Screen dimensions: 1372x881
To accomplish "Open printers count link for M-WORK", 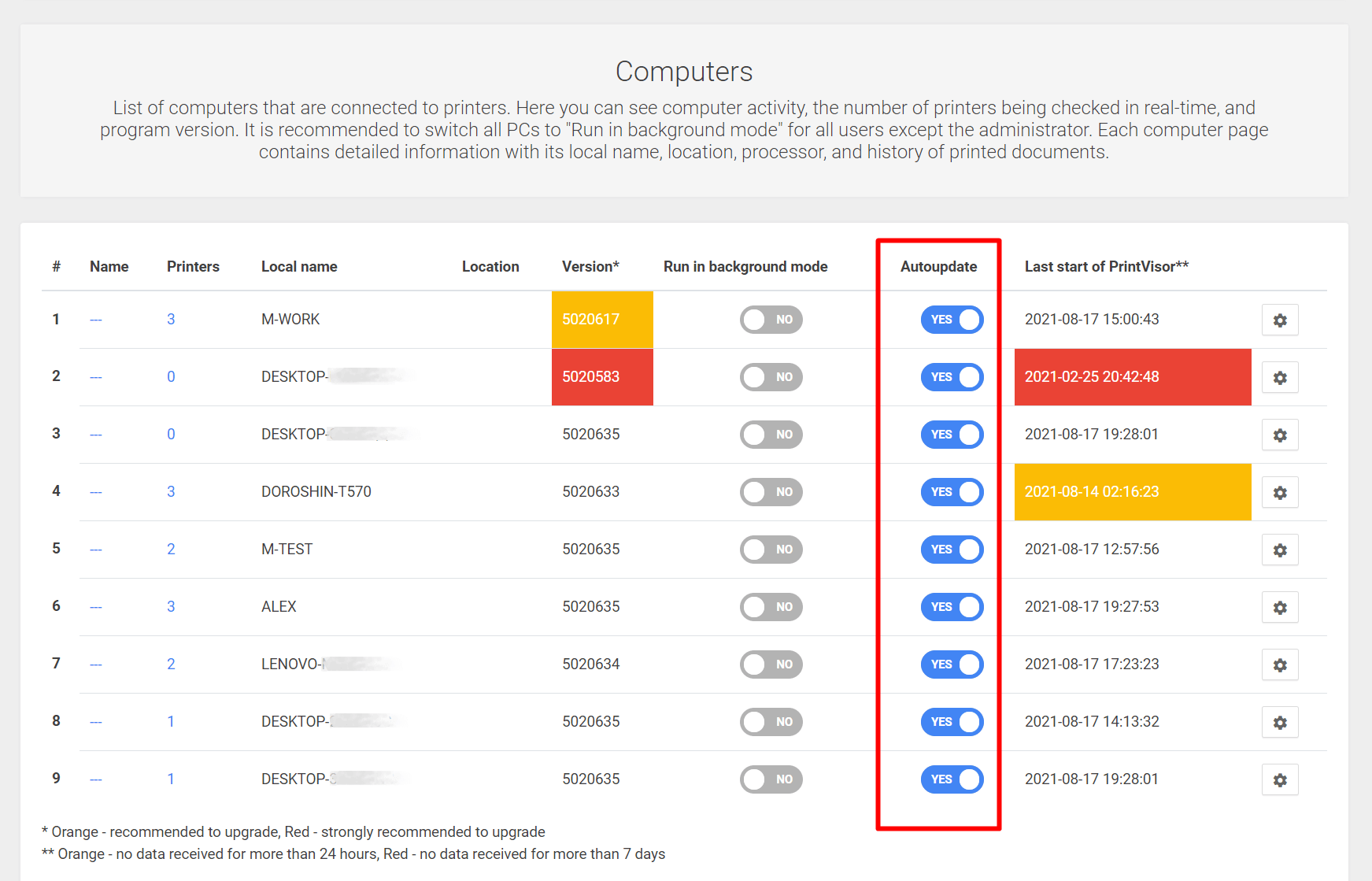I will [x=171, y=320].
